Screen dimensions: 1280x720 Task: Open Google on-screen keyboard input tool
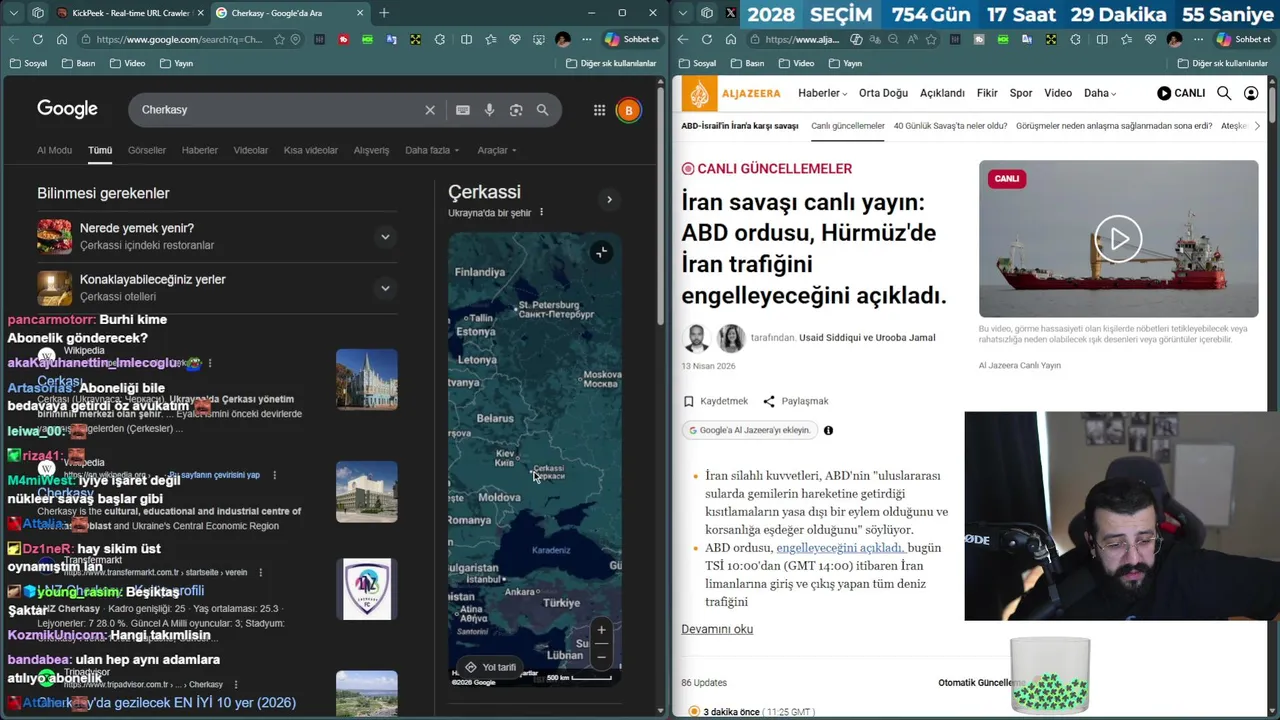point(463,110)
